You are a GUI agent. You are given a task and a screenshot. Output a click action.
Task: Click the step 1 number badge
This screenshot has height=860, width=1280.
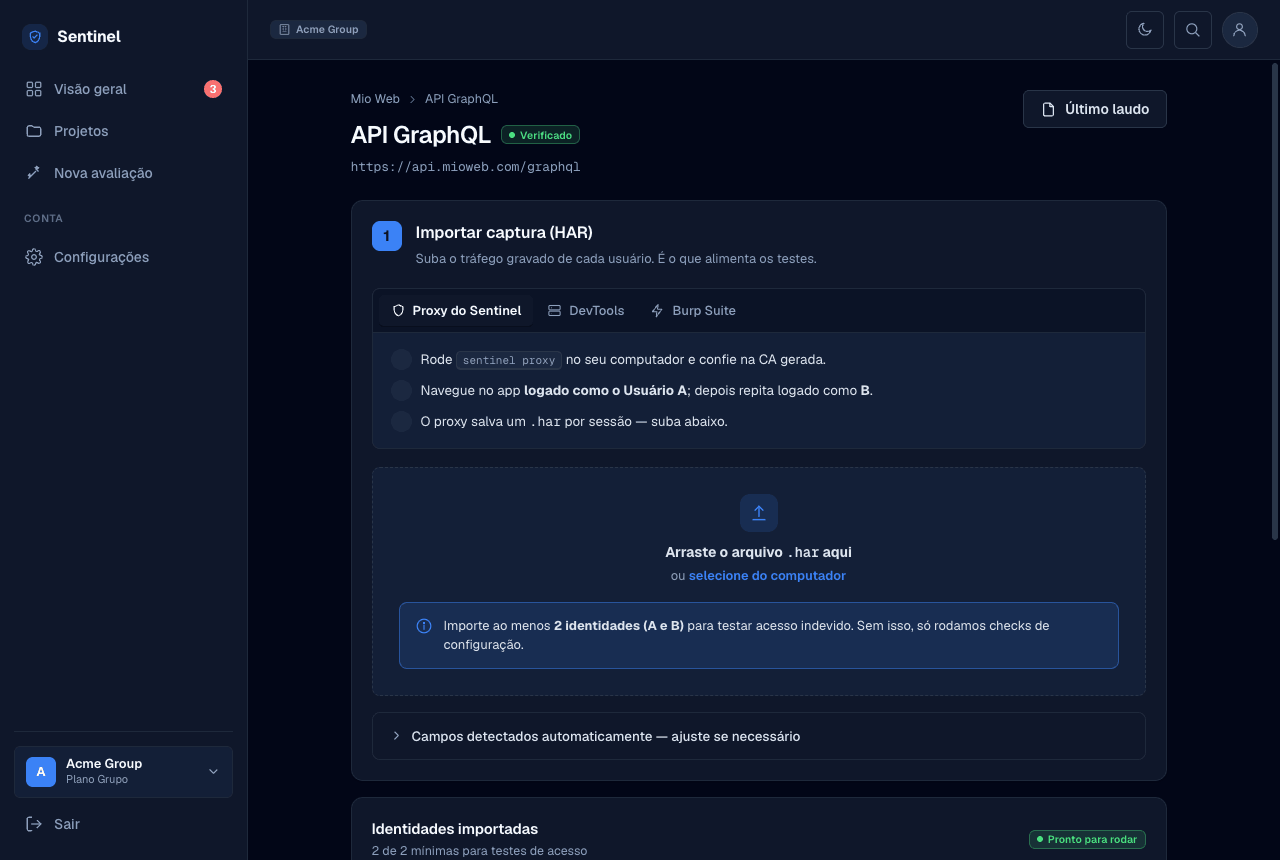(387, 236)
